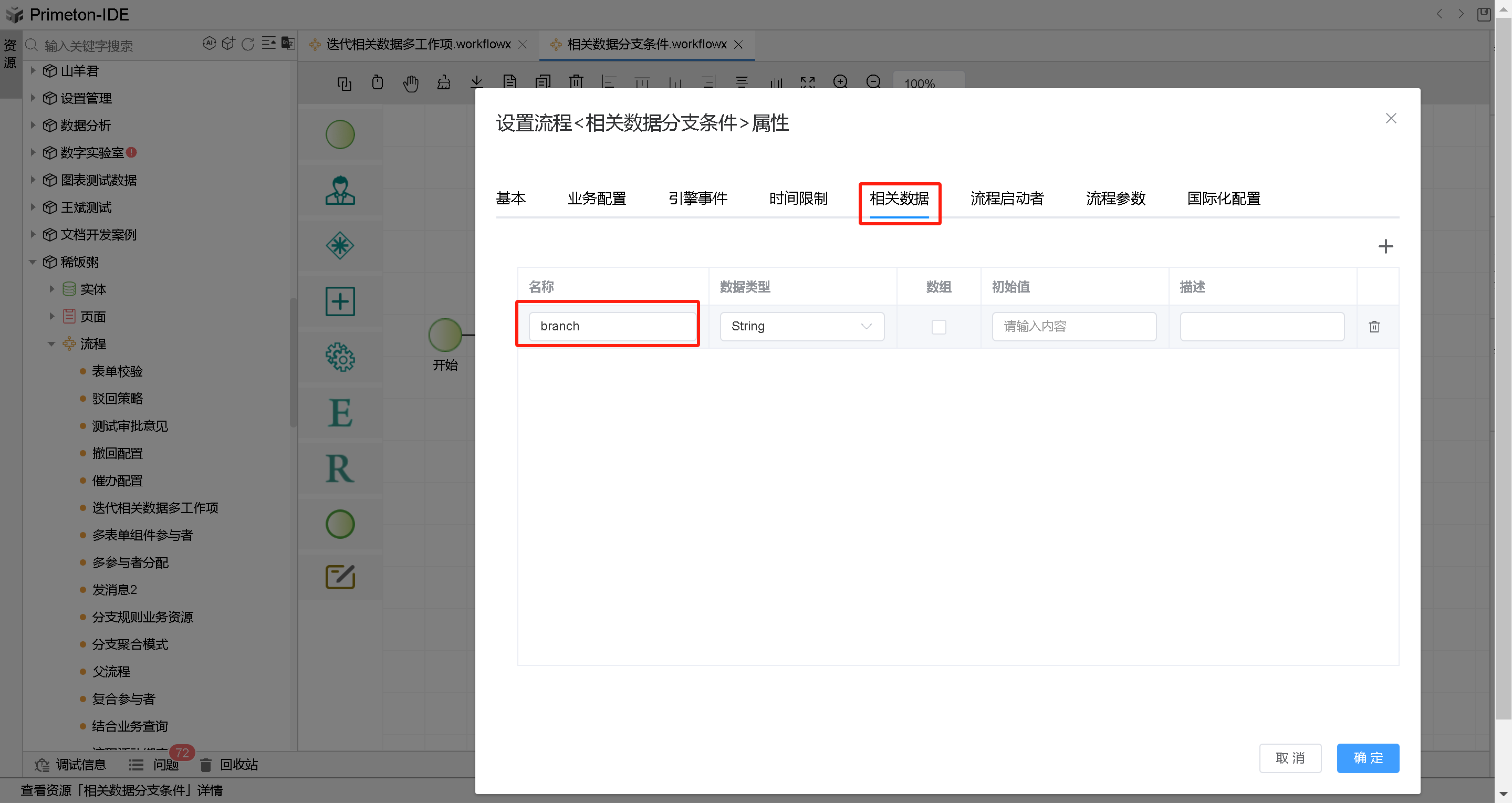
Task: Select the participant node icon in the palette
Action: point(340,190)
